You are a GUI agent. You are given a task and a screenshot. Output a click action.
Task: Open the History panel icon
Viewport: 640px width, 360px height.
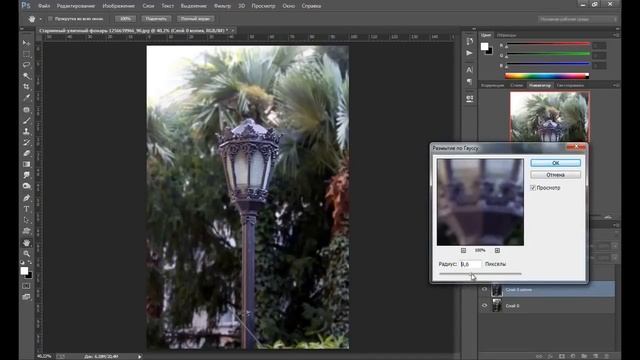pos(469,41)
